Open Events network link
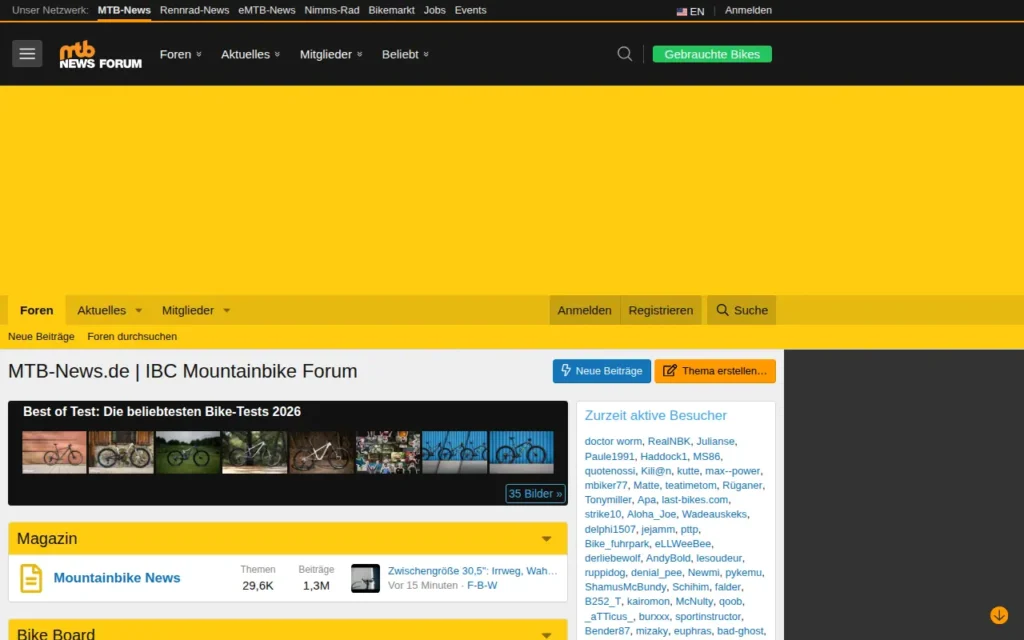 click(470, 10)
